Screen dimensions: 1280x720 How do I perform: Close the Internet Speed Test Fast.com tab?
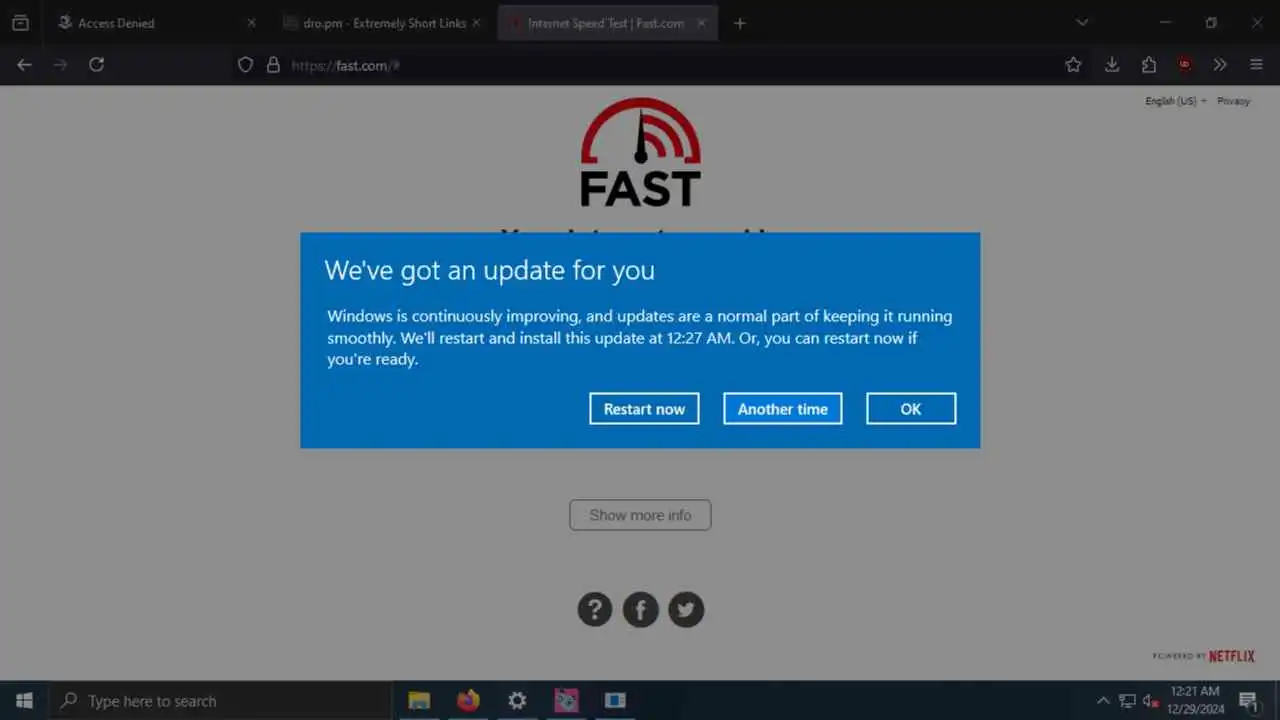701,23
